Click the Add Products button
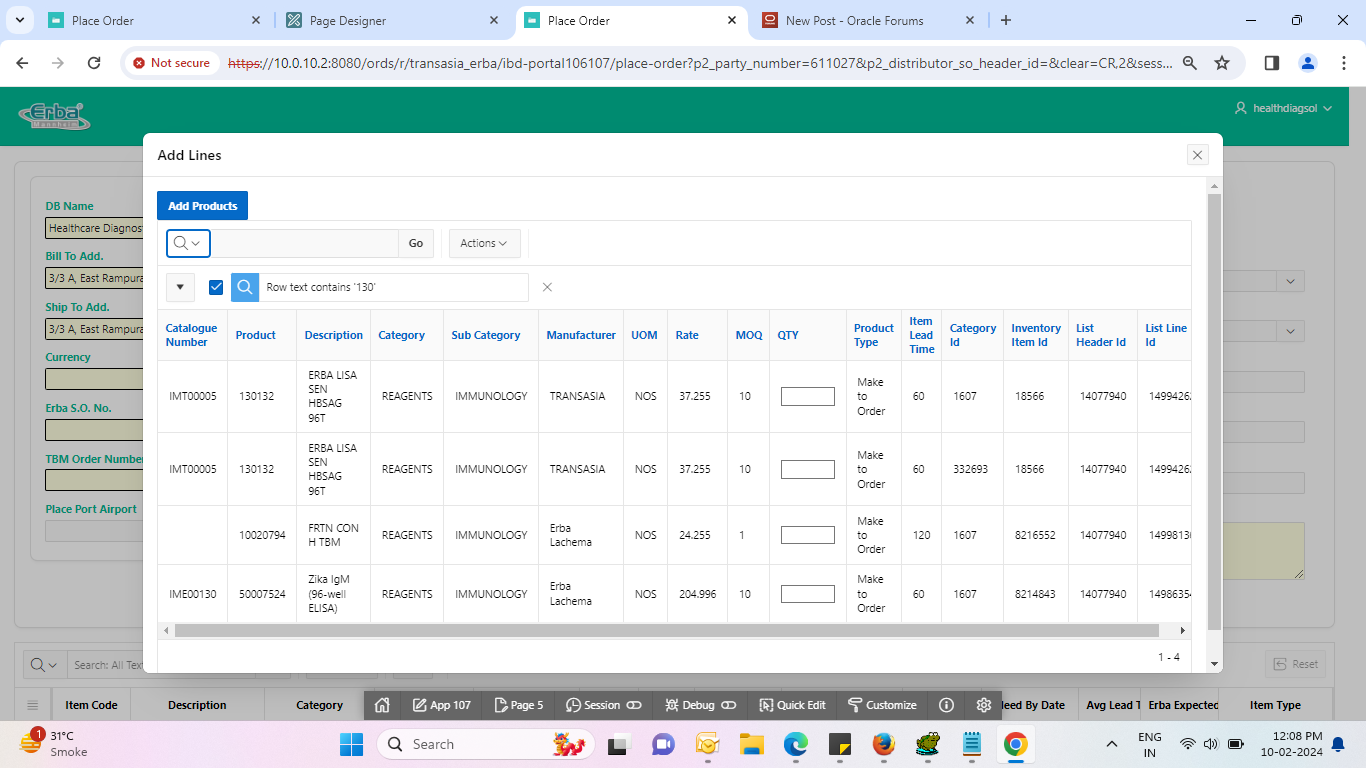Screen dimensions: 1366x768 [x=202, y=206]
